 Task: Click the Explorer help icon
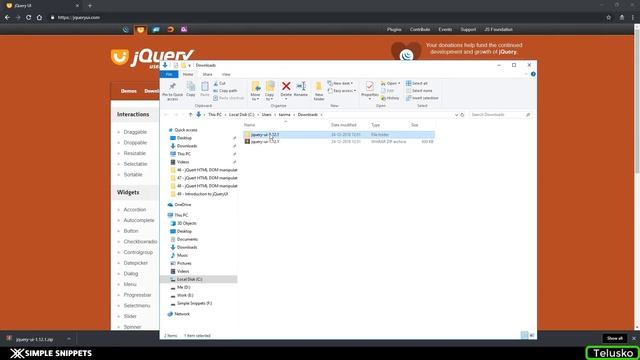(x=533, y=74)
